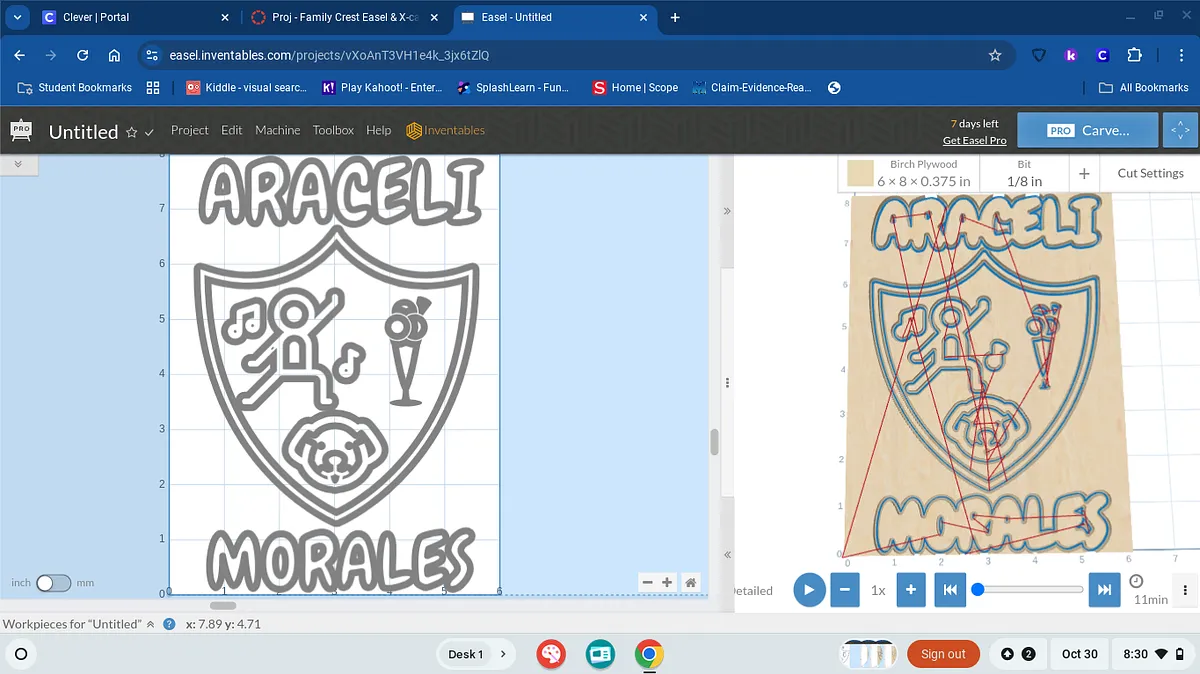This screenshot has height=674, width=1200.
Task: Click the Sign out button in taskbar
Action: tap(942, 654)
